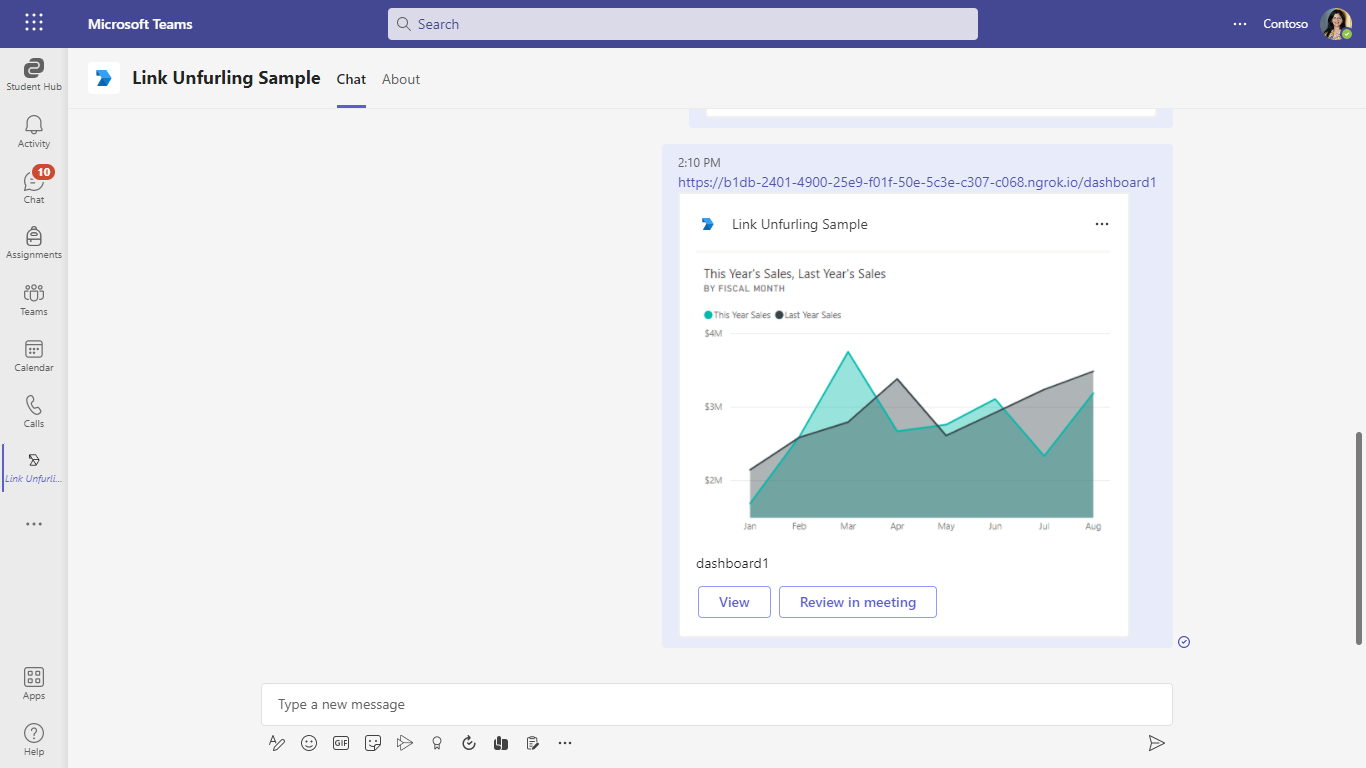
Task: Open Help in the sidebar
Action: click(34, 740)
